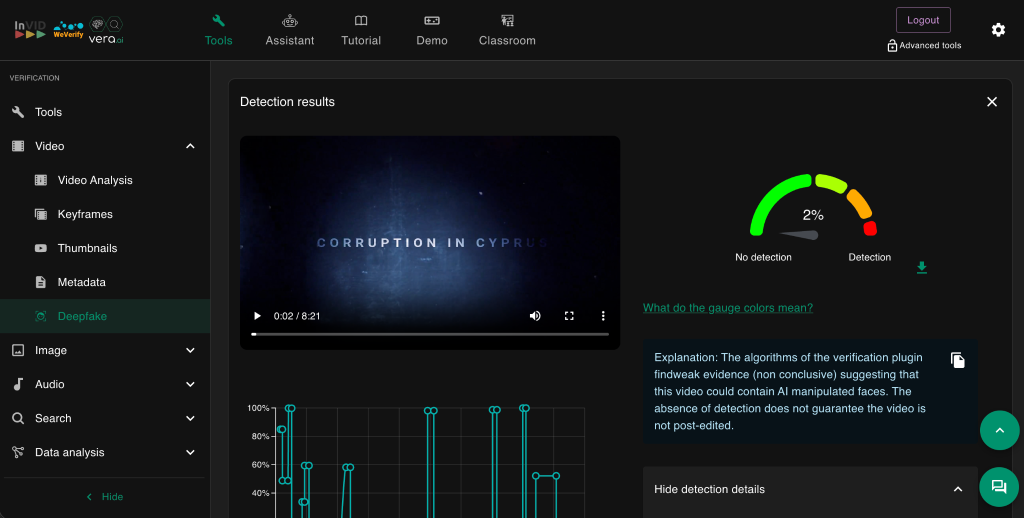
Task: Copy the explanation text with copy icon
Action: [957, 360]
